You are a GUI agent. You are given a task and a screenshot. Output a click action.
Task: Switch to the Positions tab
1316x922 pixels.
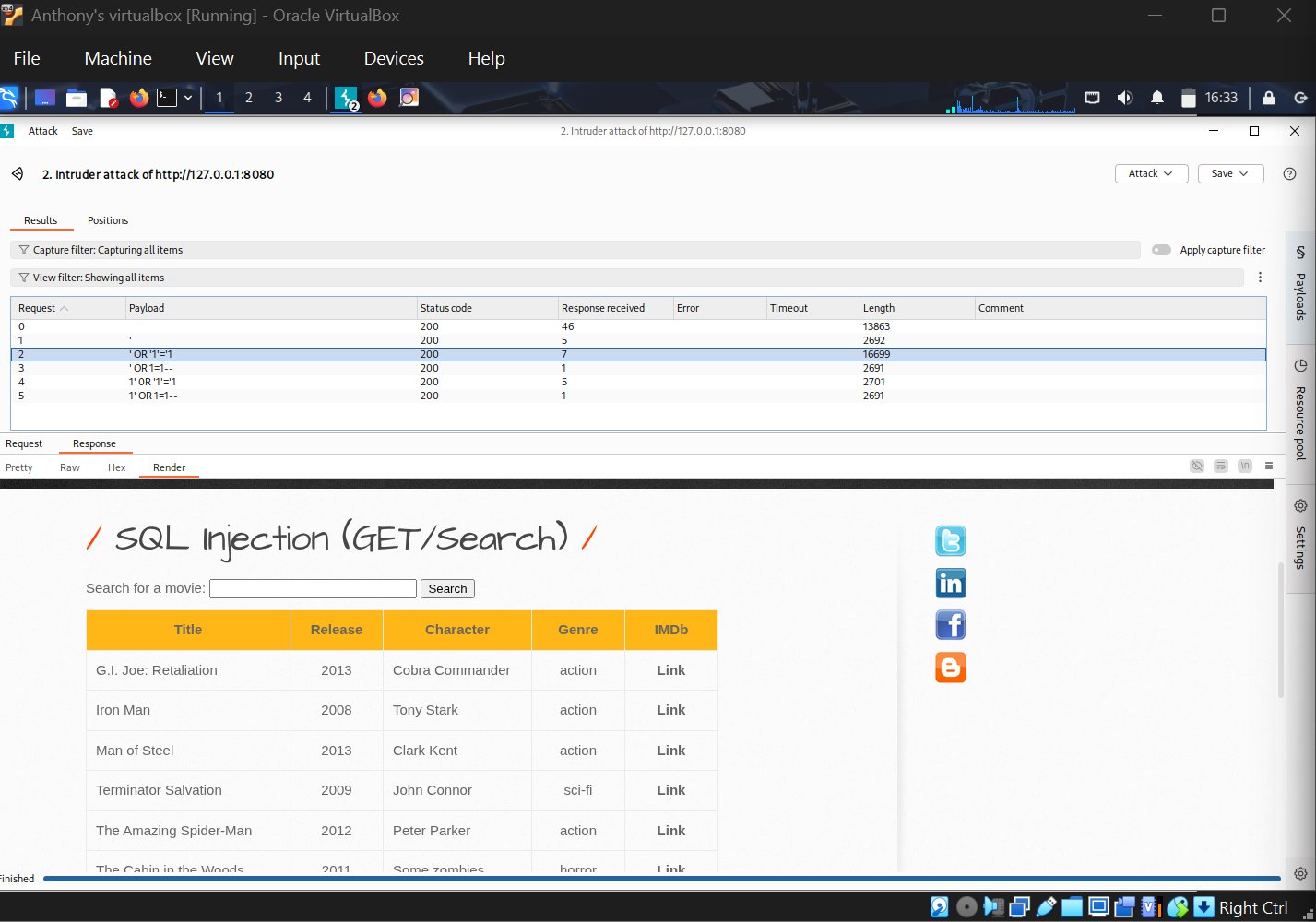point(108,220)
